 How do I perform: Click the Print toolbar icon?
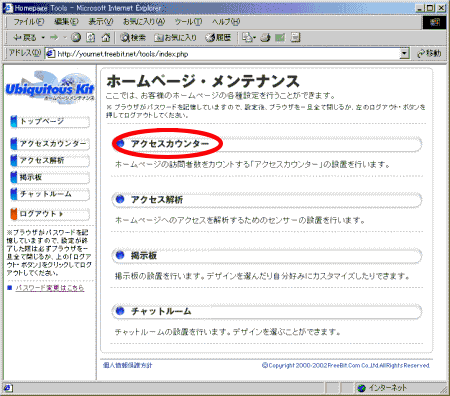[x=265, y=38]
